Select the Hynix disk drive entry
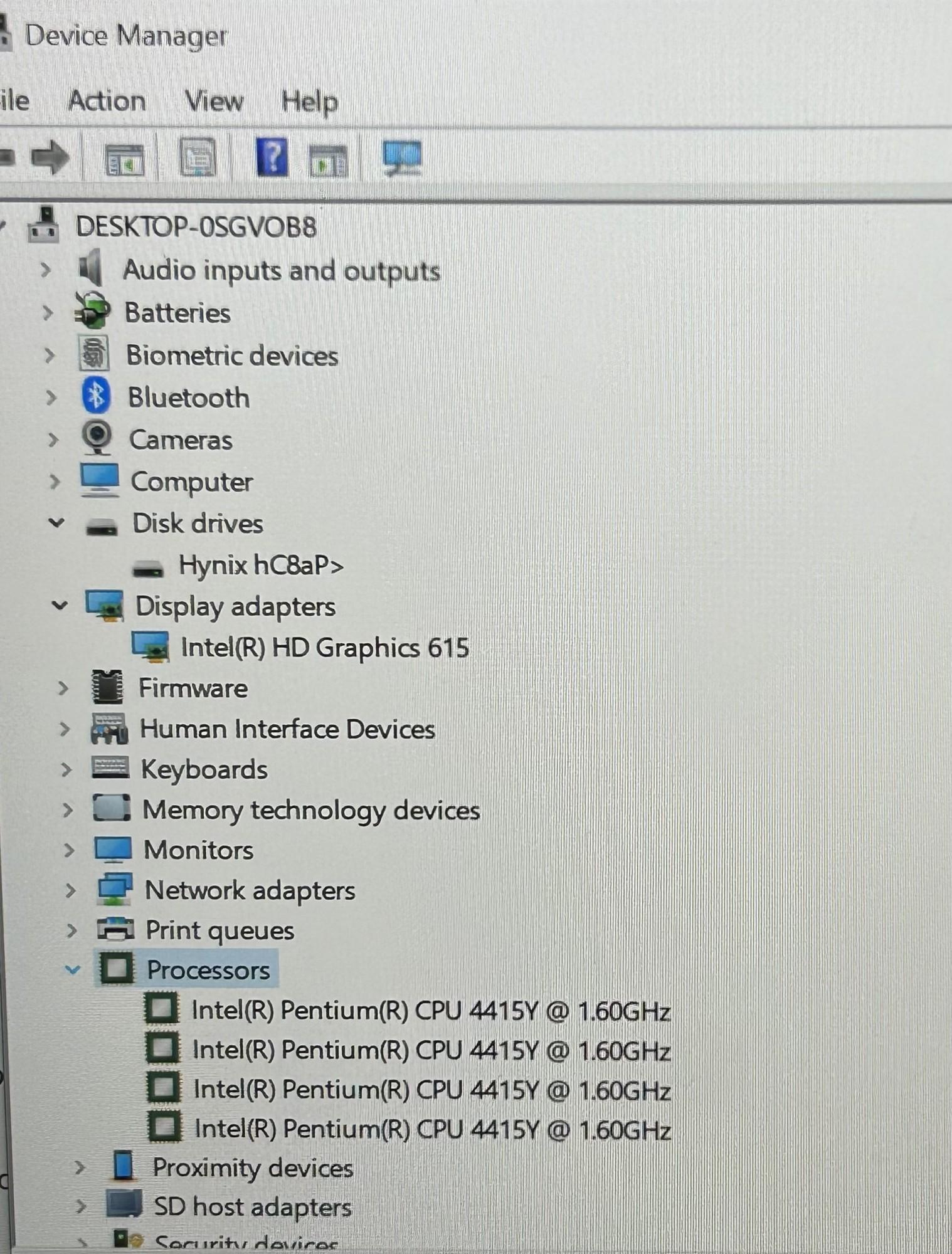Viewport: 952px width, 1254px height. pos(261,565)
